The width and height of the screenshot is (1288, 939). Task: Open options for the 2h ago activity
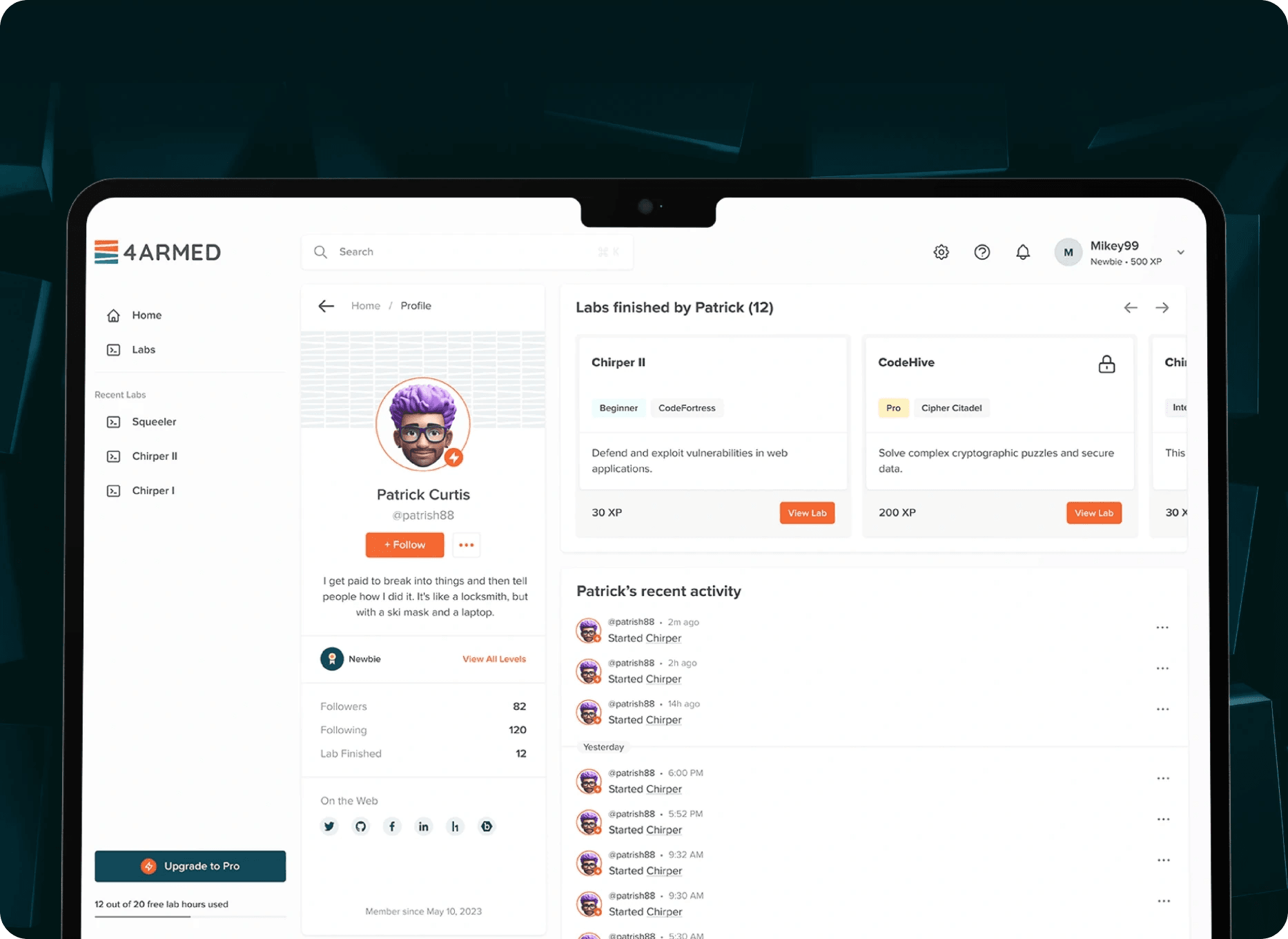[x=1162, y=668]
